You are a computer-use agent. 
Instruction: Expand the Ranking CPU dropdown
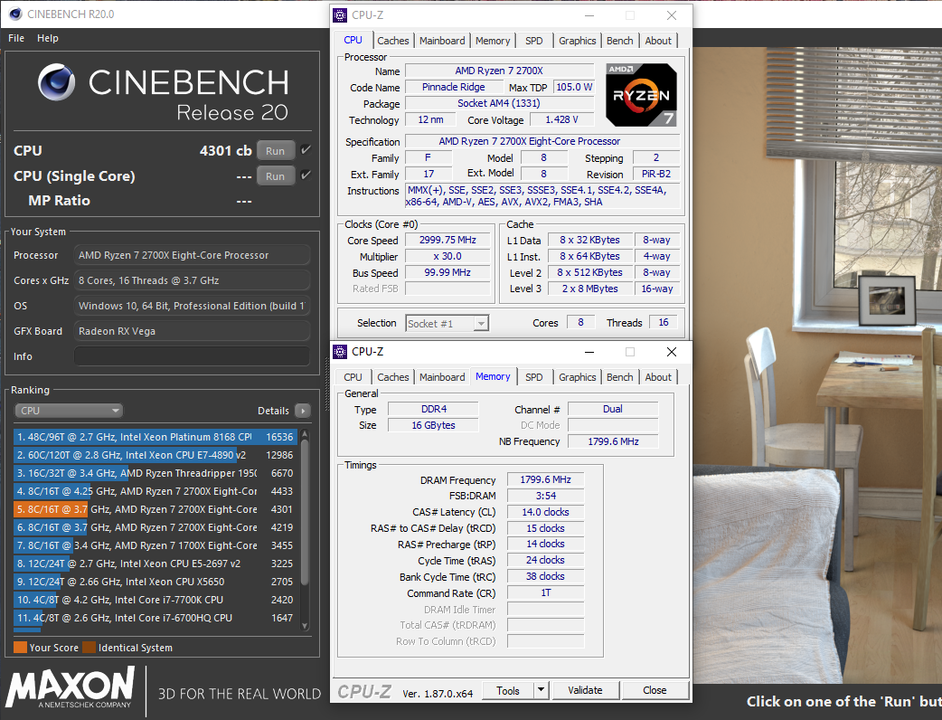(x=68, y=410)
